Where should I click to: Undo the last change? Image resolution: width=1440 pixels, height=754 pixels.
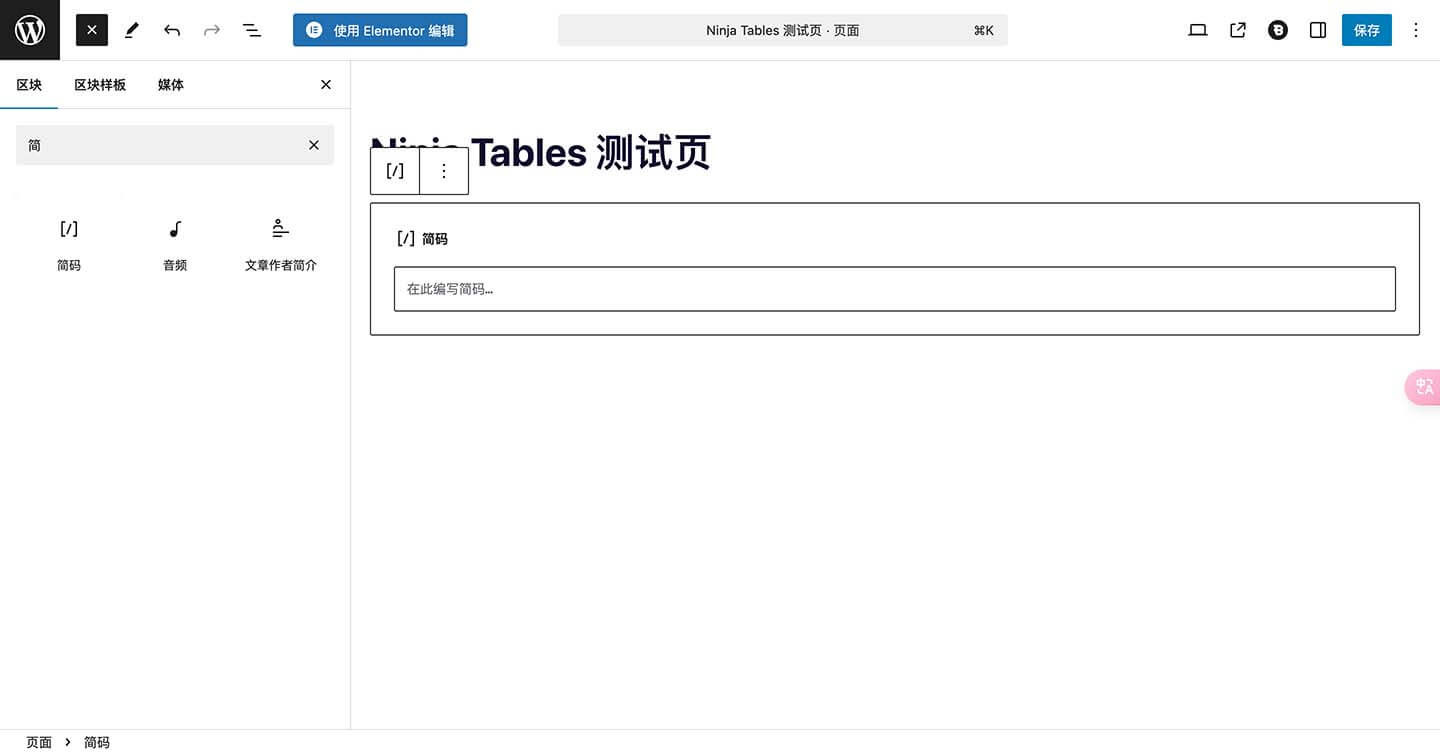click(x=172, y=30)
